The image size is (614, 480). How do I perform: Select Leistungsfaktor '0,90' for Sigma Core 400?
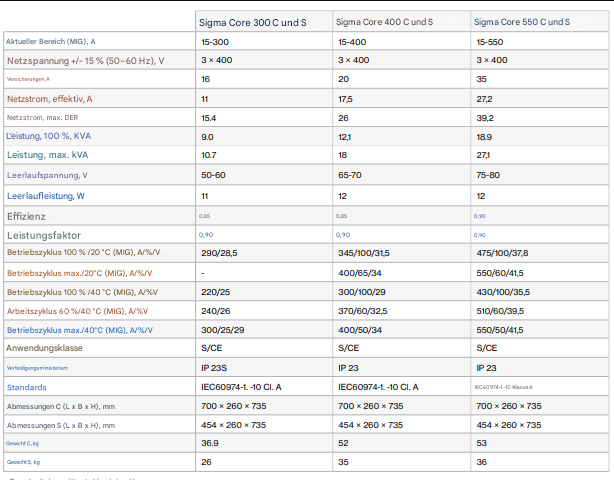343,235
